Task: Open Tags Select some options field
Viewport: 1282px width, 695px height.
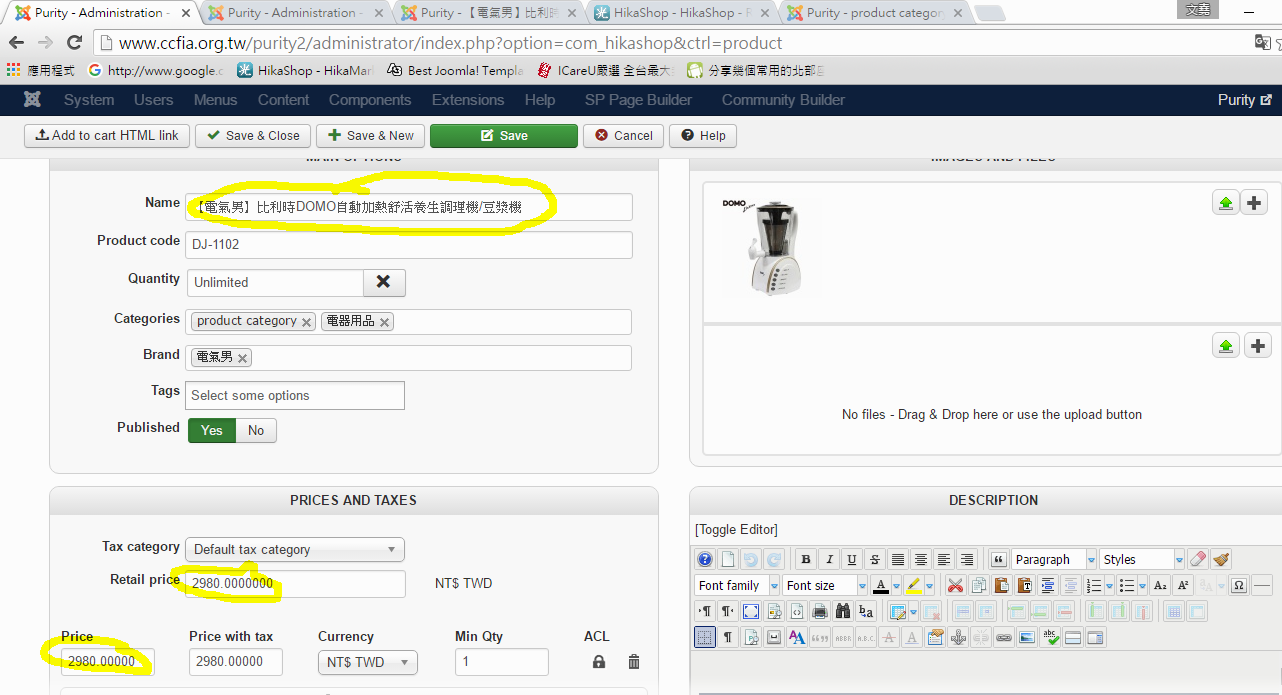Action: [296, 395]
